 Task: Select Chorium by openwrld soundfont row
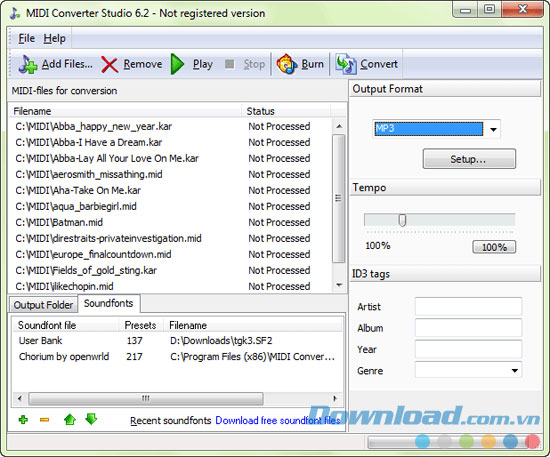[x=177, y=356]
